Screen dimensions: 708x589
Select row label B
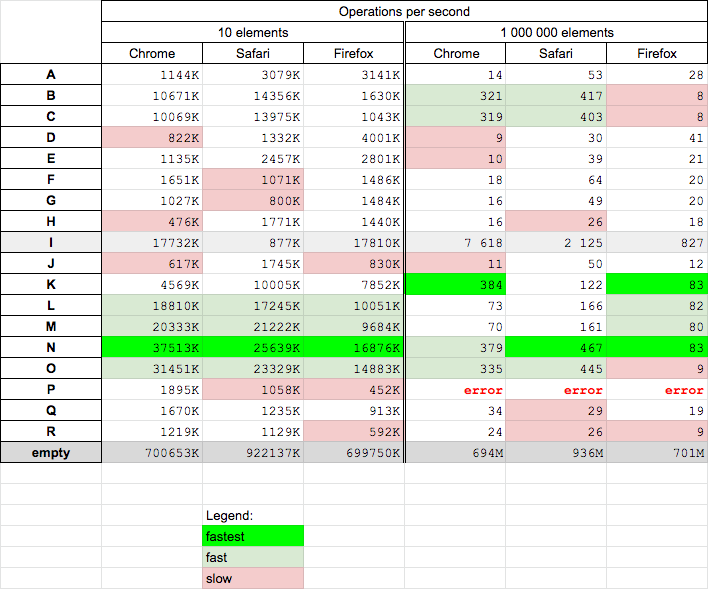[x=51, y=95]
